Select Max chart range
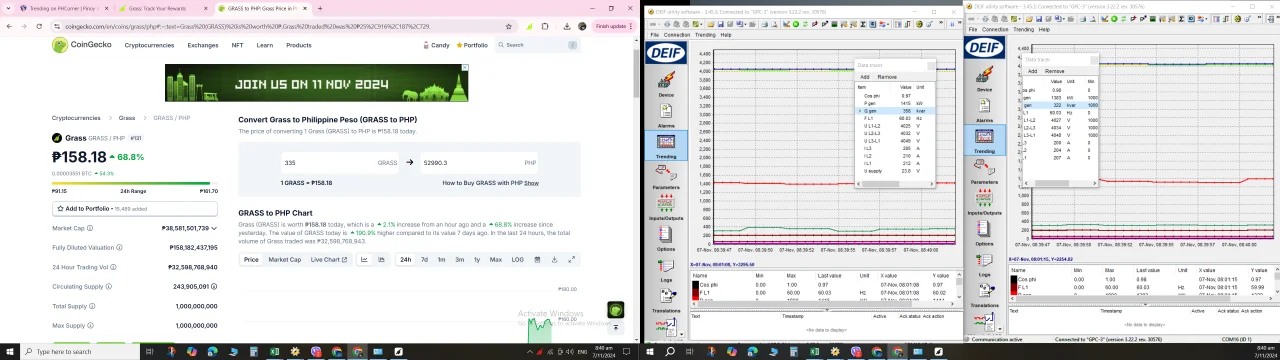Viewport: 1280px width, 360px height. pyautogui.click(x=495, y=259)
